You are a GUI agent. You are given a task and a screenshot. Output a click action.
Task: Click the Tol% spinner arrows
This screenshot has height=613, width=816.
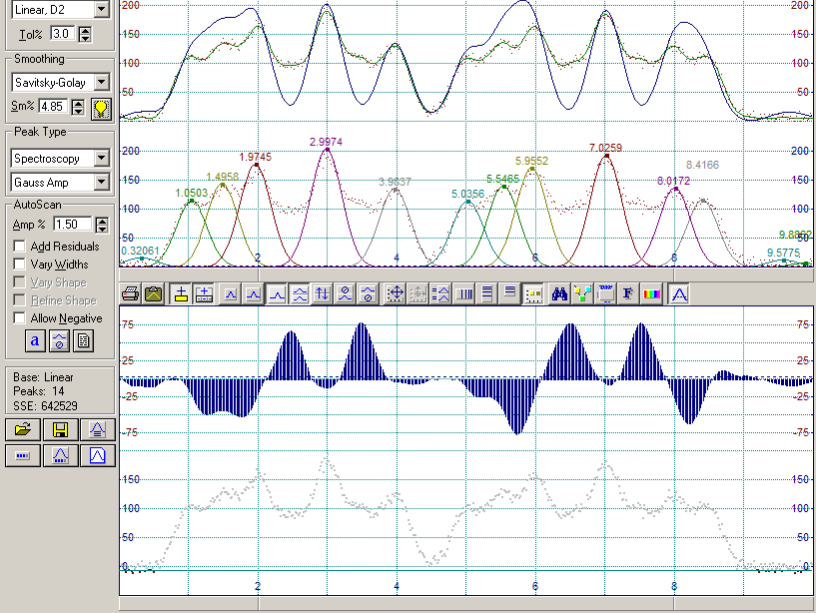point(84,34)
